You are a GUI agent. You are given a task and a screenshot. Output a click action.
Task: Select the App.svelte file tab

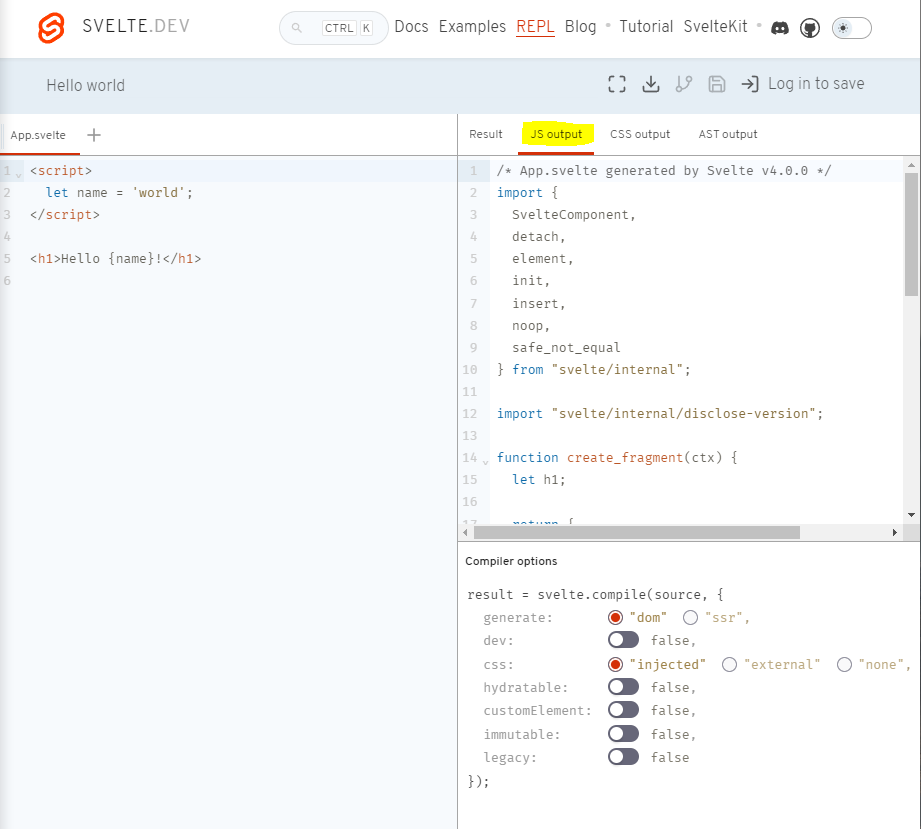click(38, 135)
